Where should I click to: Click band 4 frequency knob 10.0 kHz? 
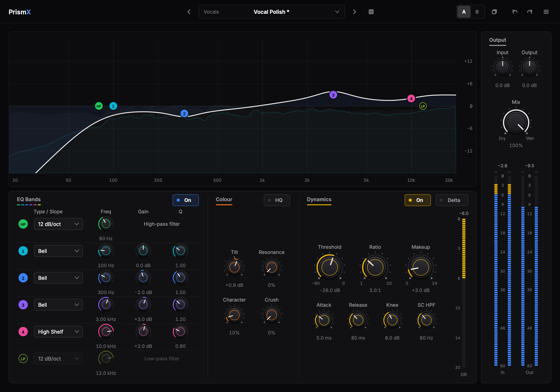106,332
